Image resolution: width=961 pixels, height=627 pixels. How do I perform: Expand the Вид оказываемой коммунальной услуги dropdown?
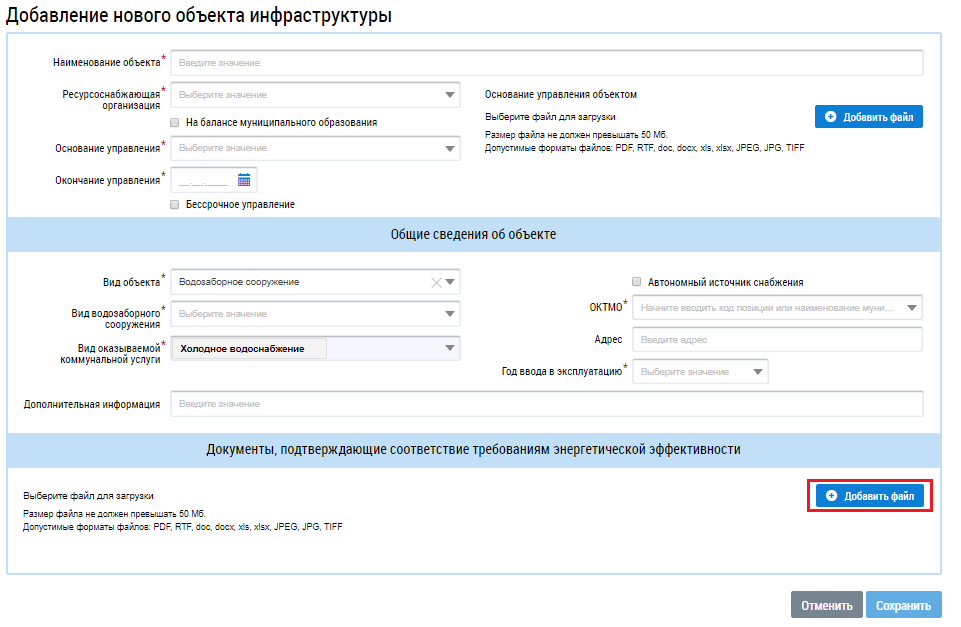point(450,348)
